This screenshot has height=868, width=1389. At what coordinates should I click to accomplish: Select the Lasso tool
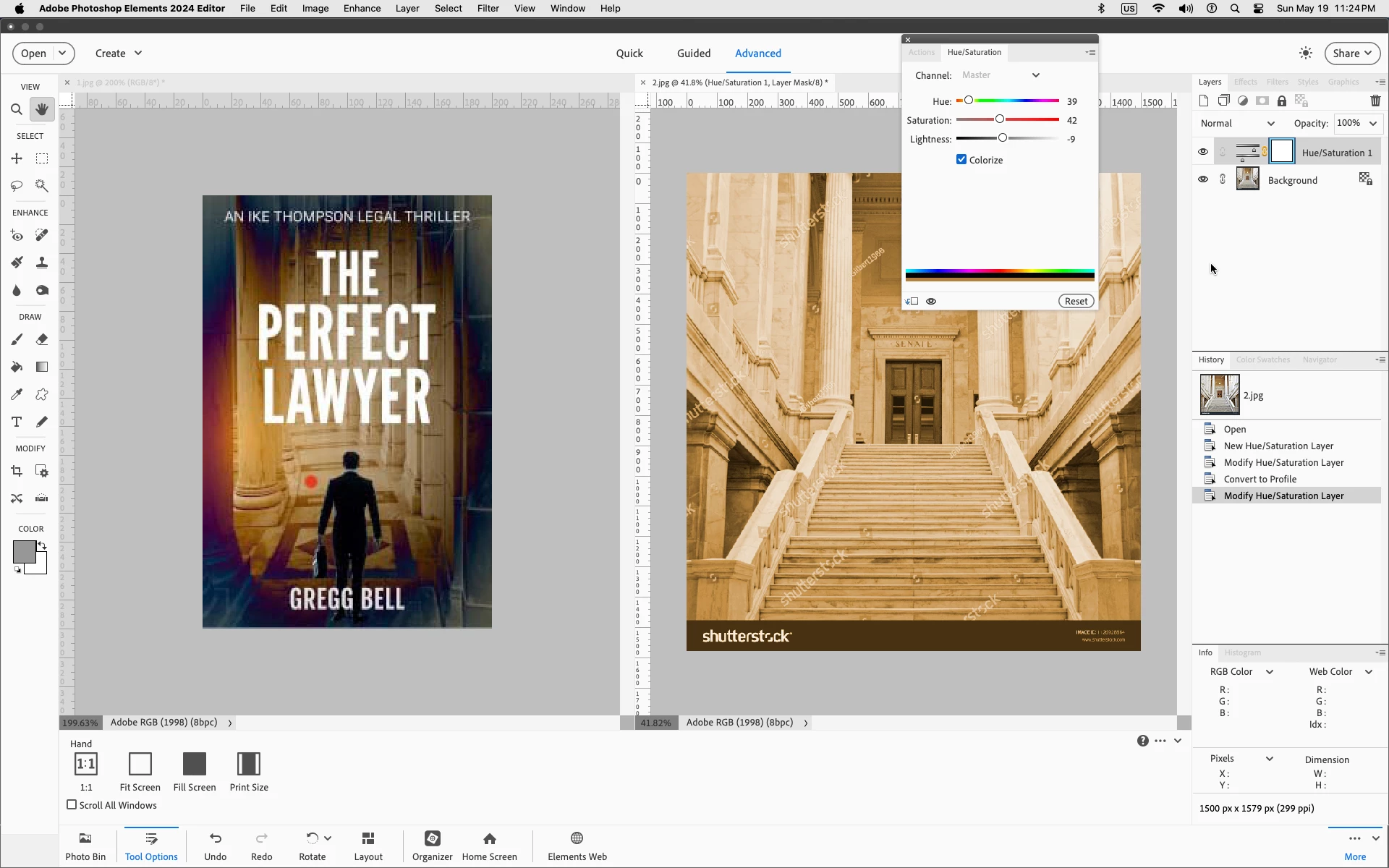[x=17, y=186]
